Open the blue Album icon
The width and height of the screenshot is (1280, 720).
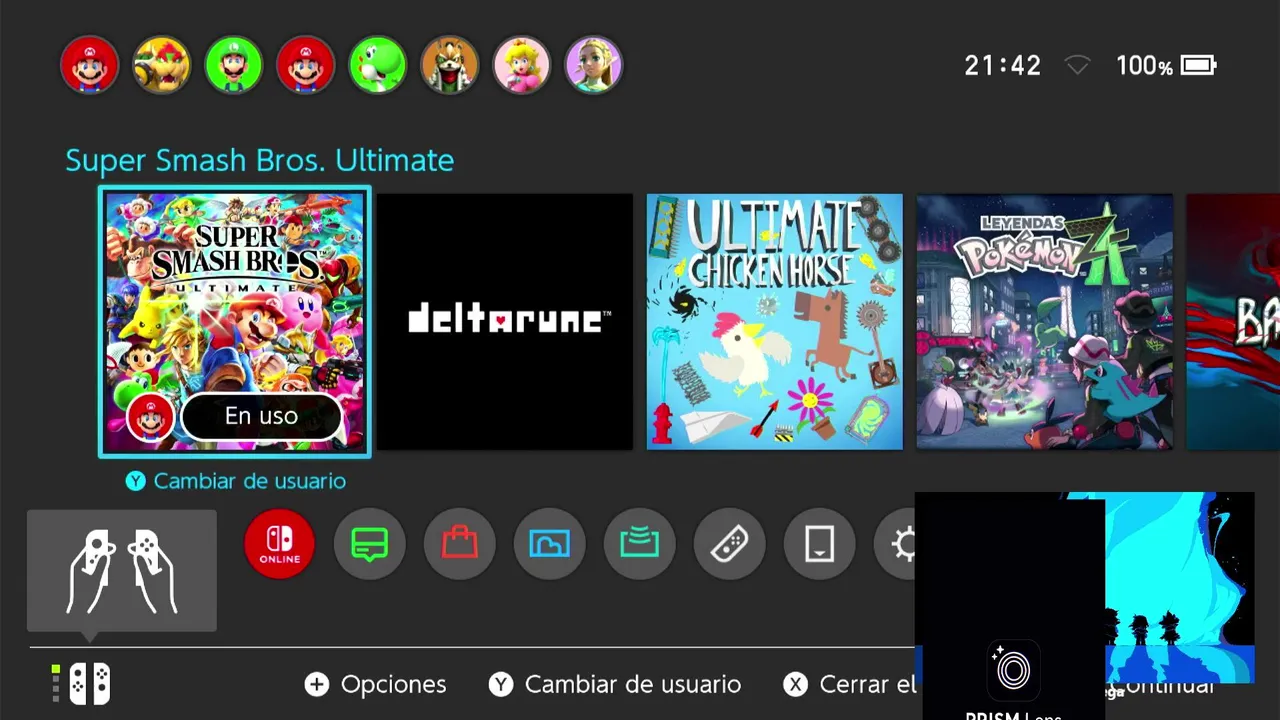point(550,544)
